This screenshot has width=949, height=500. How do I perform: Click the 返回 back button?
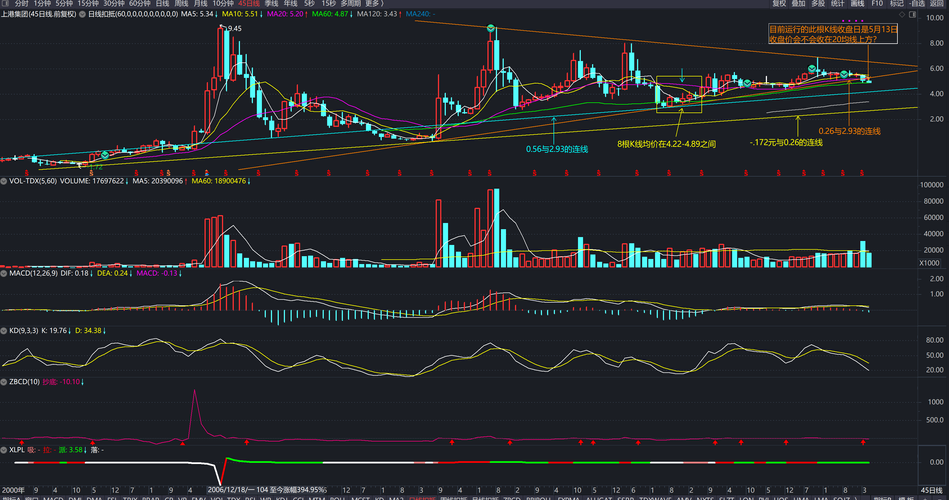point(936,4)
